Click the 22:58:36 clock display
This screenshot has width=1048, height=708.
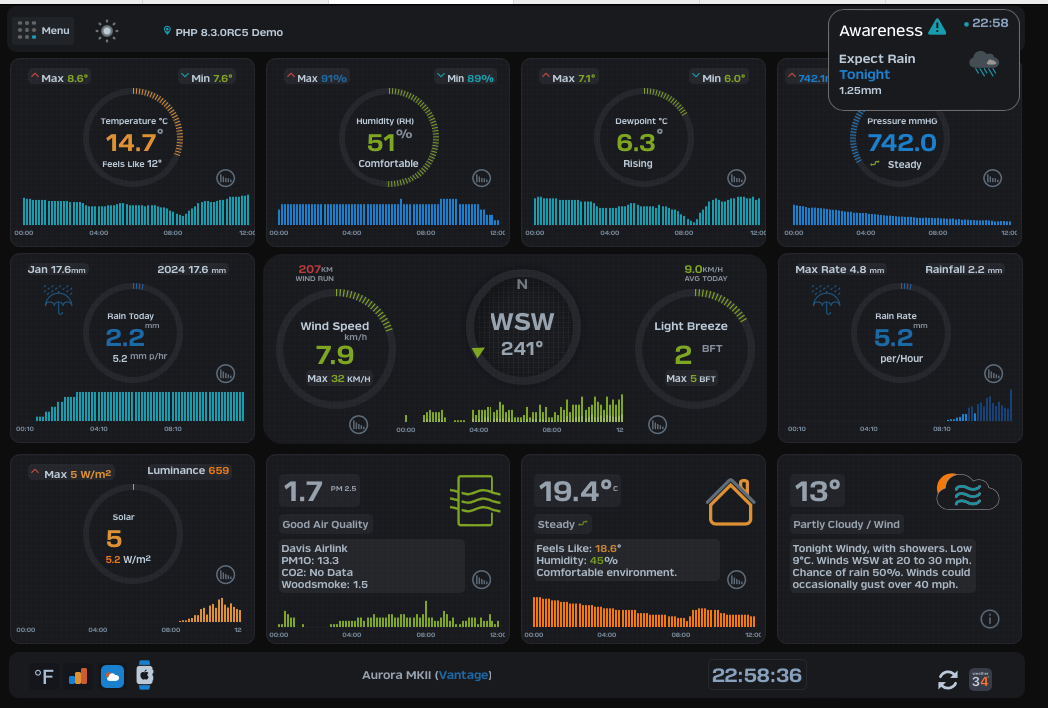pyautogui.click(x=757, y=675)
